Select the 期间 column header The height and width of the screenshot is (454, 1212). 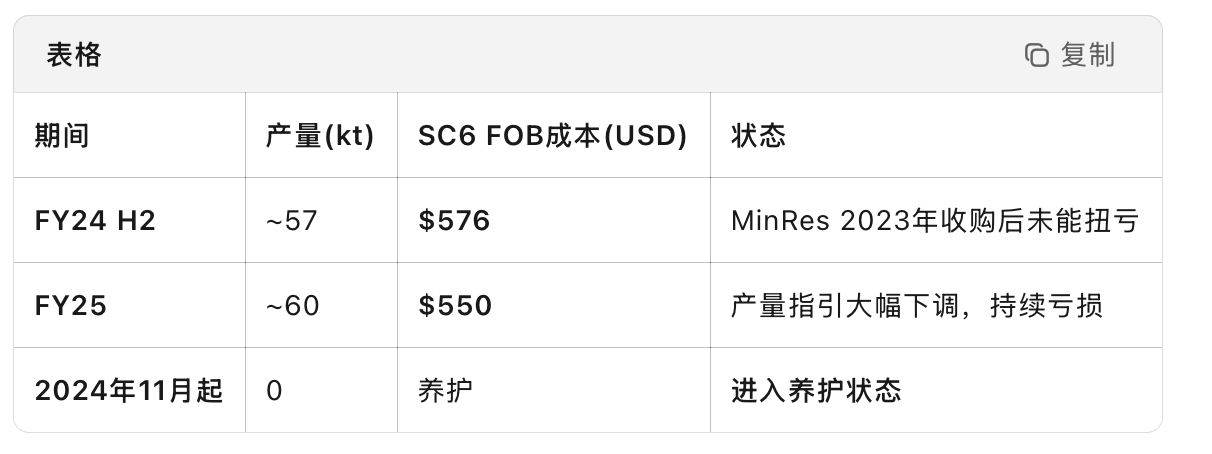tap(62, 136)
